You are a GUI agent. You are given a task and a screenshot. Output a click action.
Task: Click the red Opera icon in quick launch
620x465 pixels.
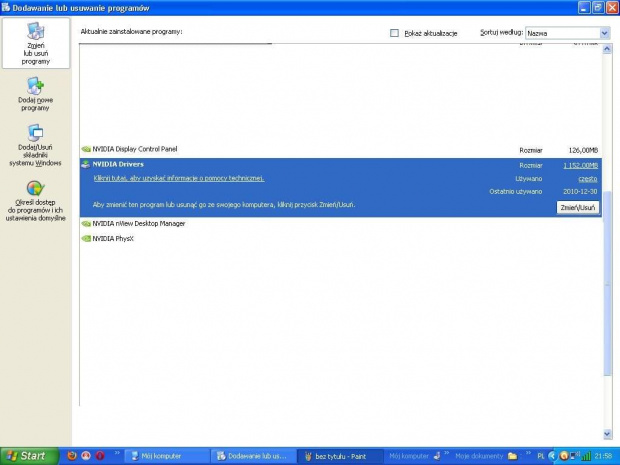click(100, 456)
